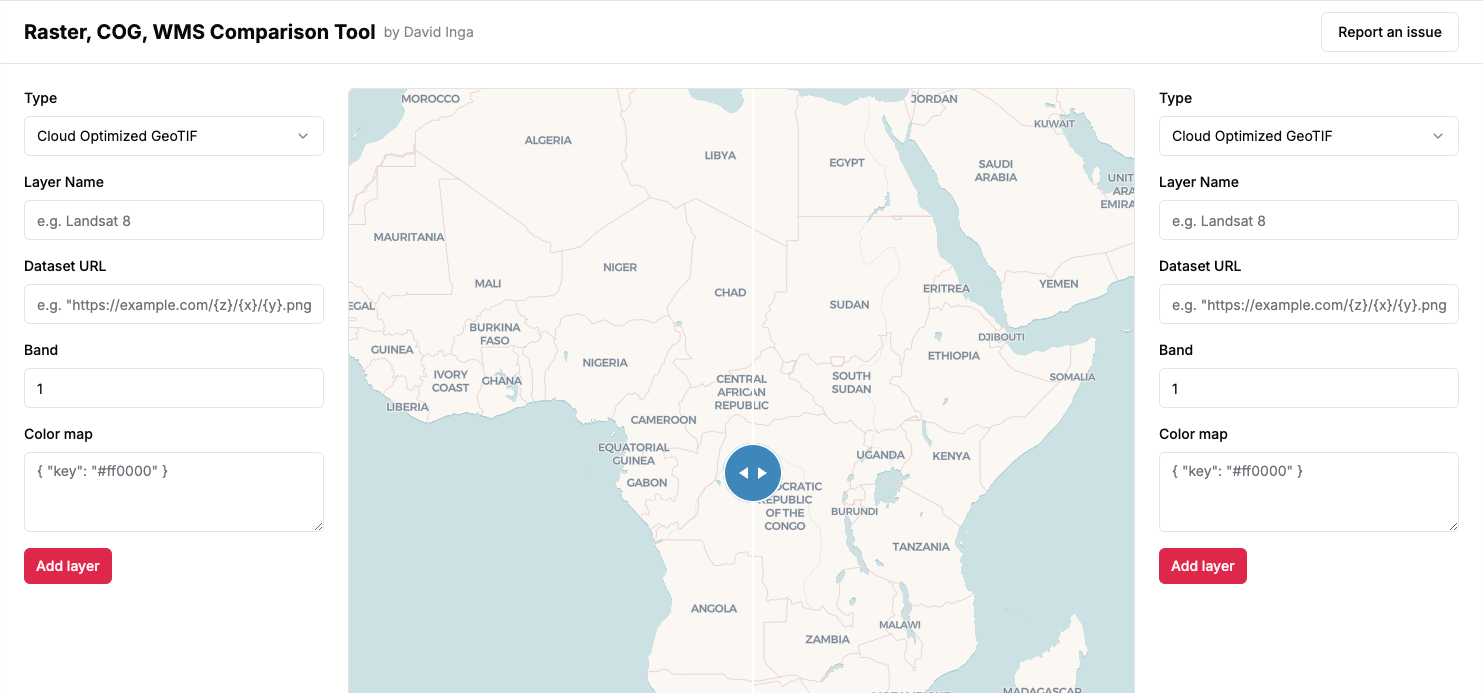Click the left textarea resize grip

(x=317, y=525)
